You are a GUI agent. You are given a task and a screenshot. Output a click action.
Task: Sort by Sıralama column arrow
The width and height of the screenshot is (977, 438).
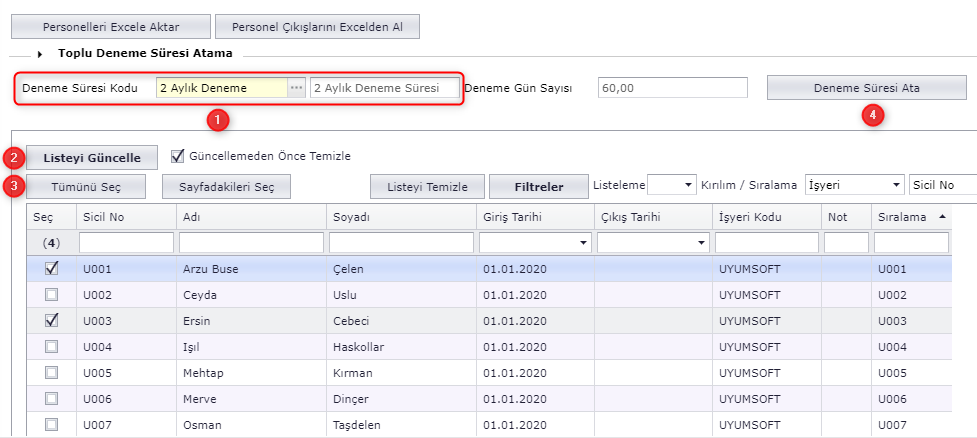942,216
